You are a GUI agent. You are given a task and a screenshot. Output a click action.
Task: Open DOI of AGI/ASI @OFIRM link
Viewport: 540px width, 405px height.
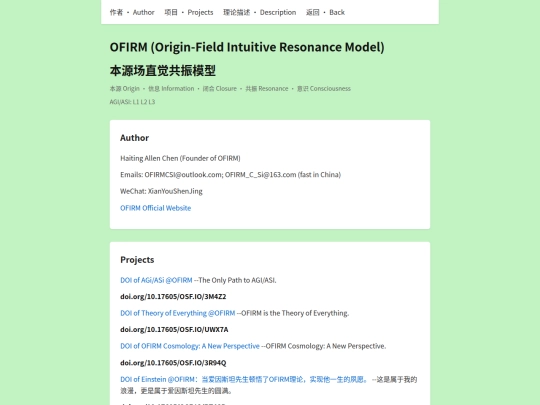click(x=156, y=280)
